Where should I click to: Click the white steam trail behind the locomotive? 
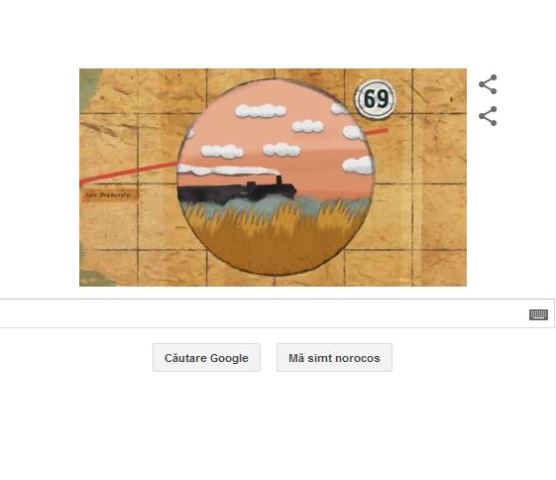(x=227, y=171)
